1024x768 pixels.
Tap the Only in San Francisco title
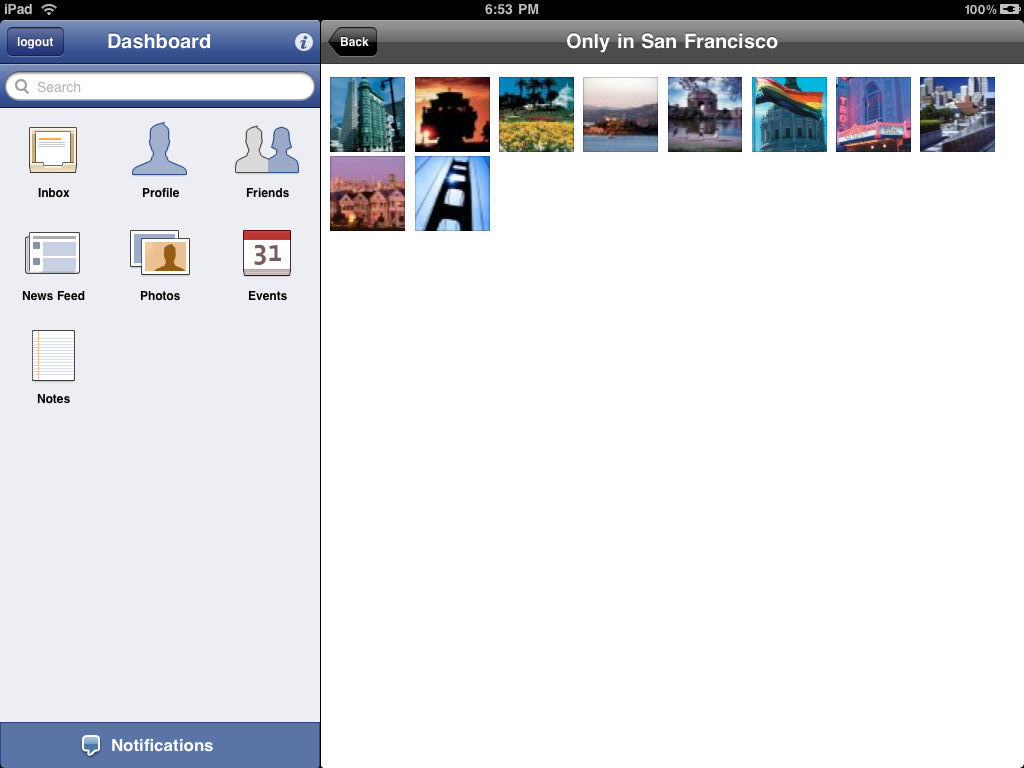tap(672, 41)
